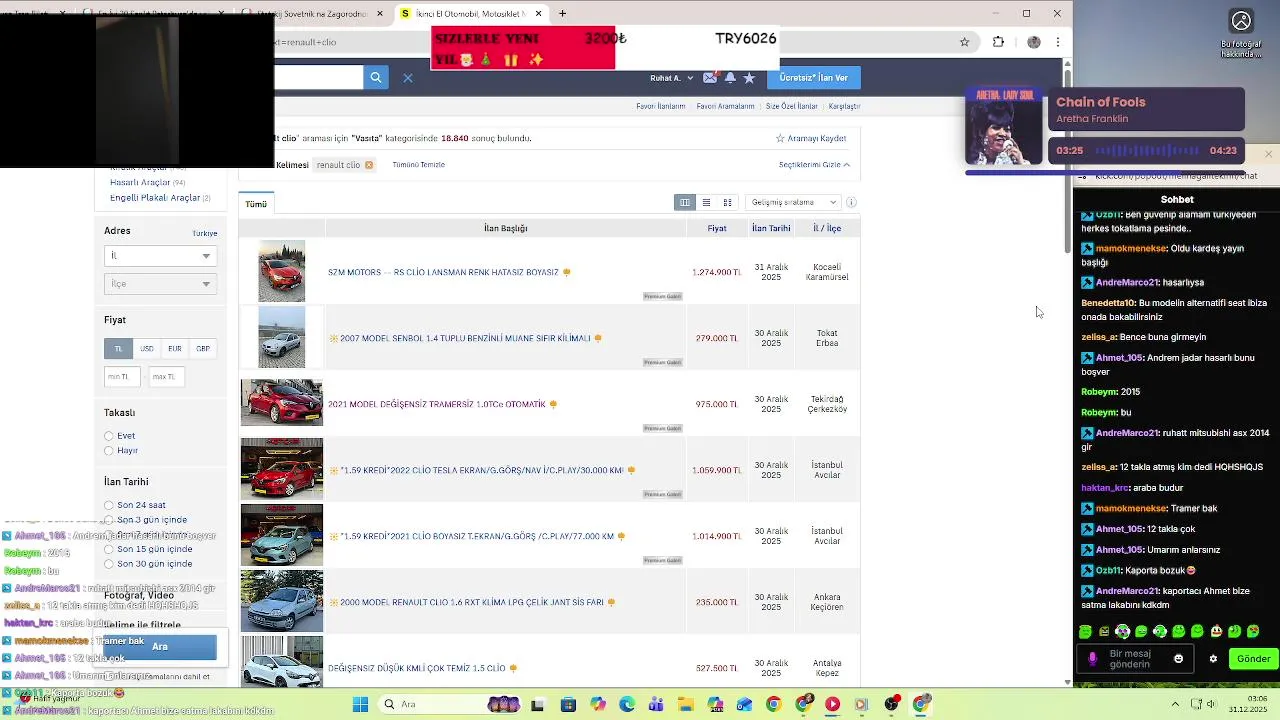Collapse Seçtiklerimi Gizle section
Screen dimensions: 1280x720
coord(814,165)
